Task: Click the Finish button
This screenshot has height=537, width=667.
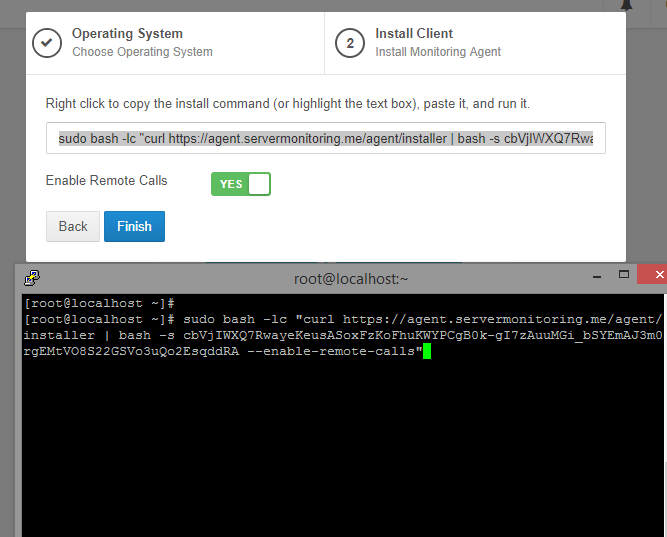Action: [134, 226]
